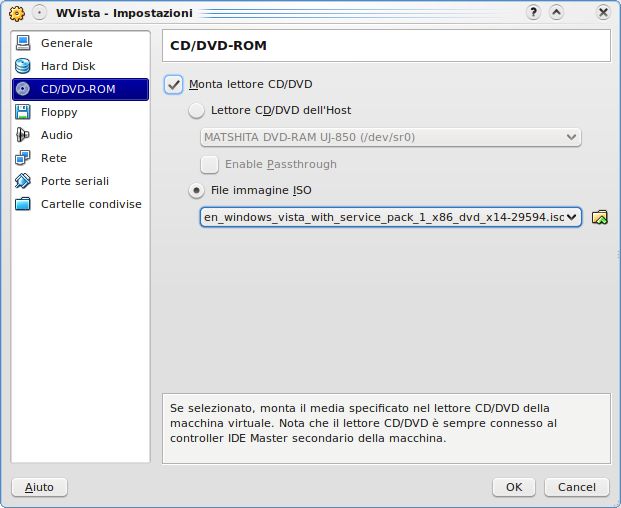621x508 pixels.
Task: Click the File immagine ISO label
Action: [x=261, y=190]
